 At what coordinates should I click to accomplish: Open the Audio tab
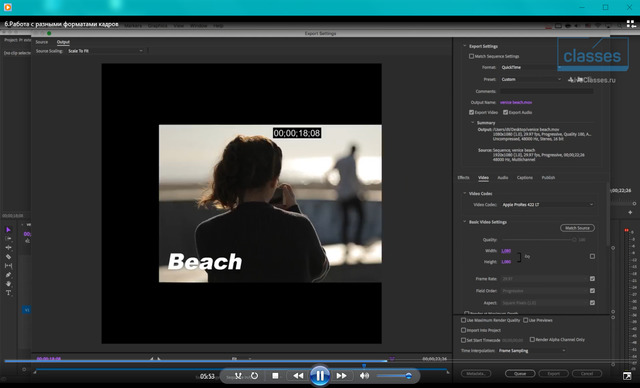coord(503,177)
